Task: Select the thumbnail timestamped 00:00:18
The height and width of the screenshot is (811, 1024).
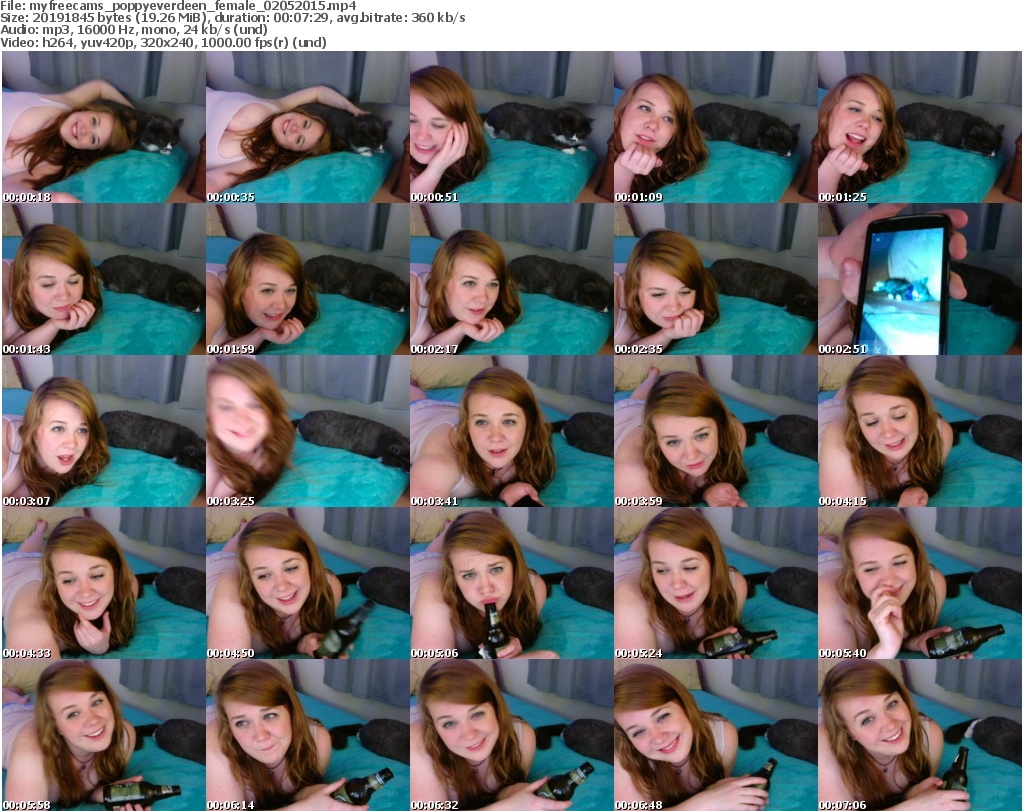Action: [104, 127]
